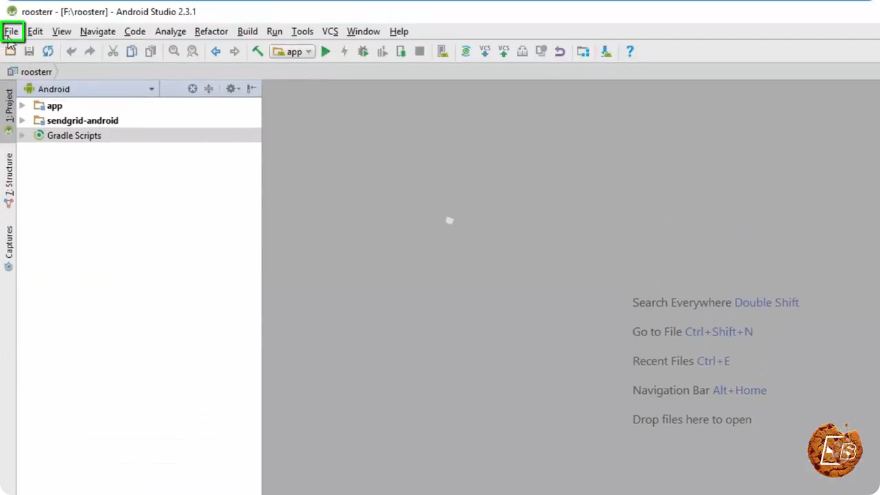Click the project panel settings gear icon
Image resolution: width=880 pixels, height=495 pixels.
pyautogui.click(x=232, y=89)
